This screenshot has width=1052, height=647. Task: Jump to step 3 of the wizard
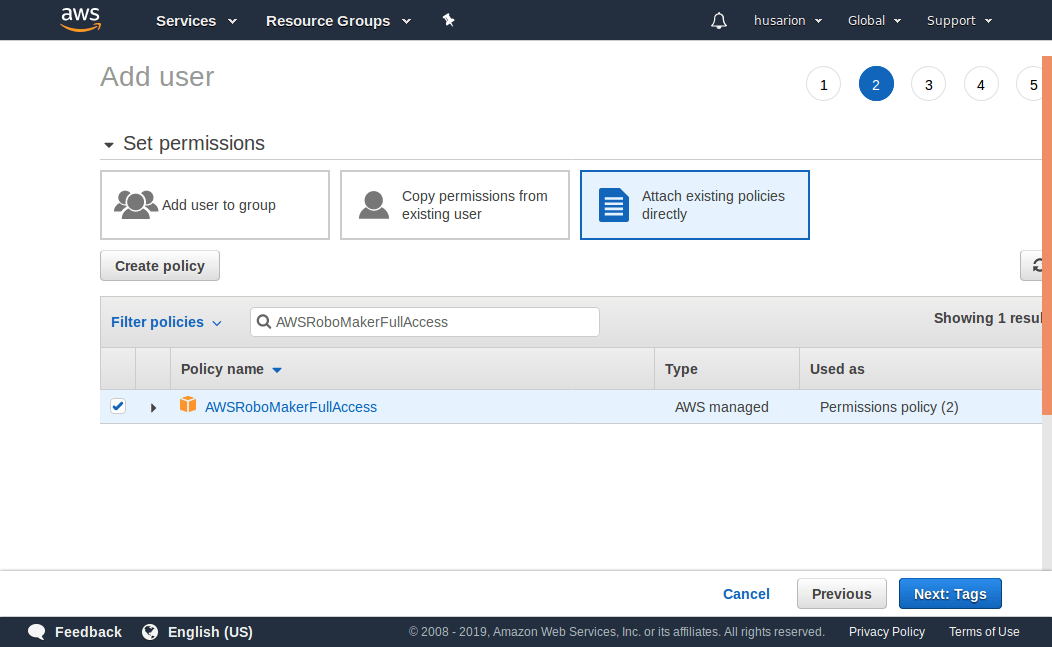click(x=929, y=84)
